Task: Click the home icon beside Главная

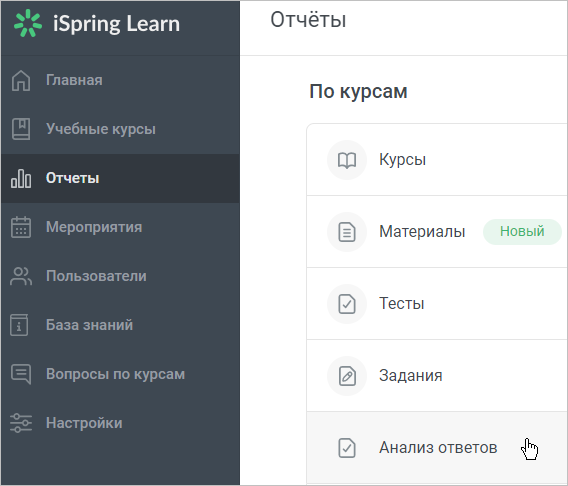Action: point(21,80)
